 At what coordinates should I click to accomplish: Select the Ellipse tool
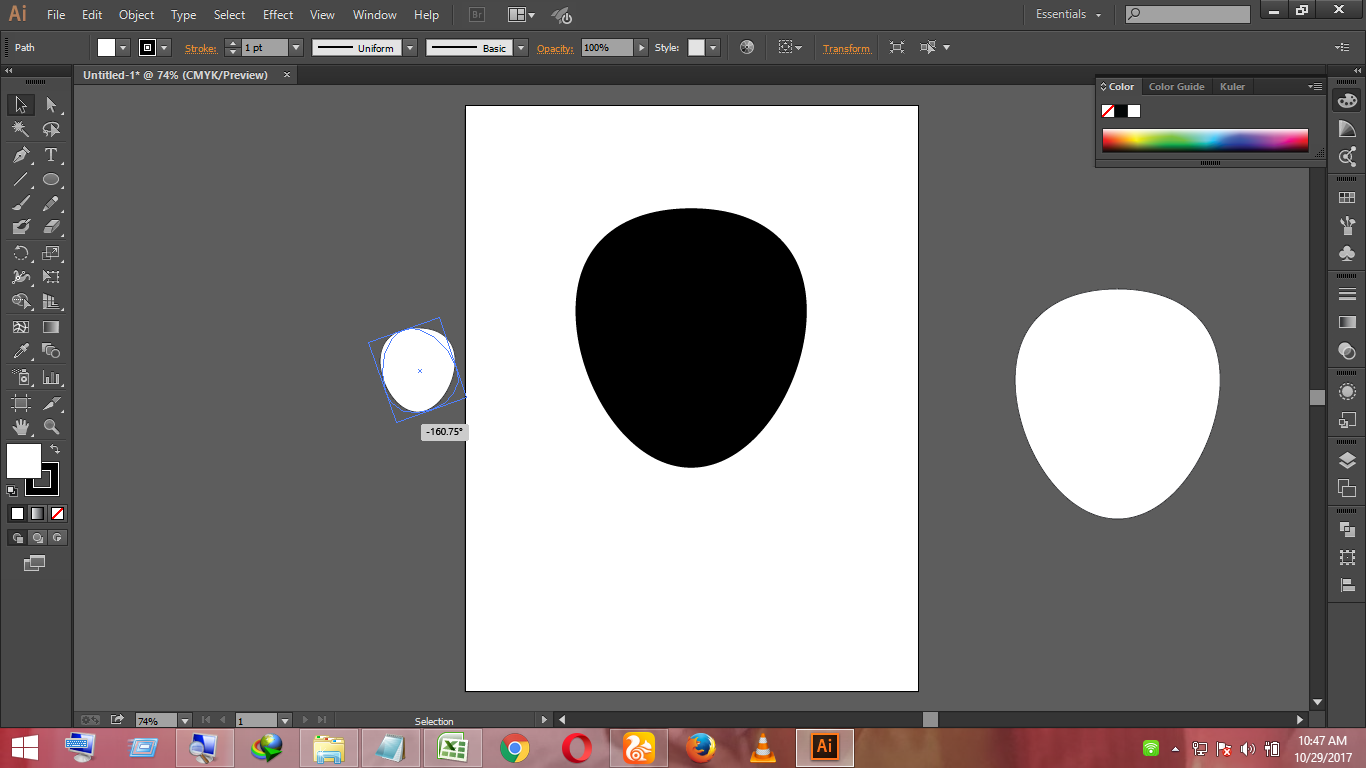click(51, 180)
